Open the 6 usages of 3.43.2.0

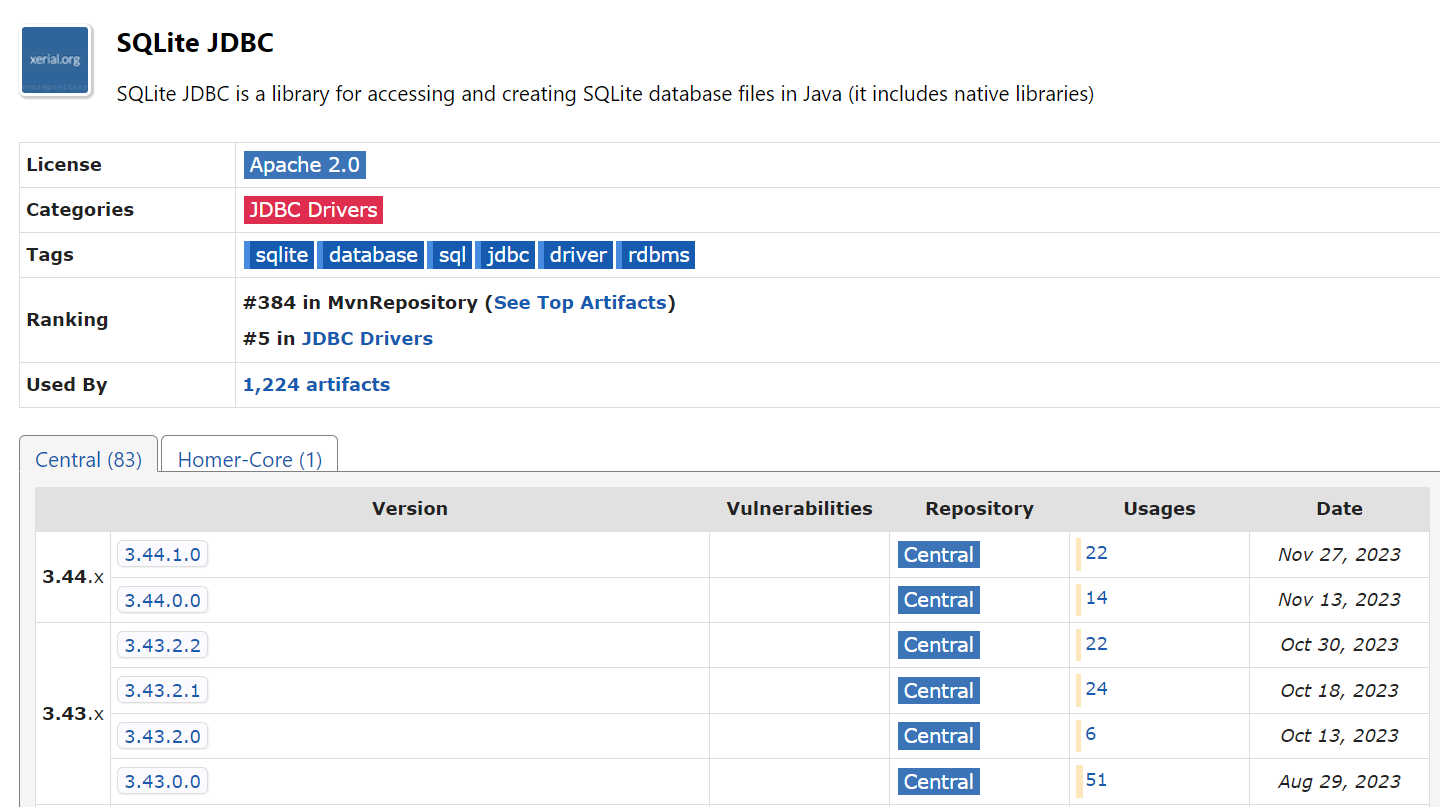click(1091, 734)
